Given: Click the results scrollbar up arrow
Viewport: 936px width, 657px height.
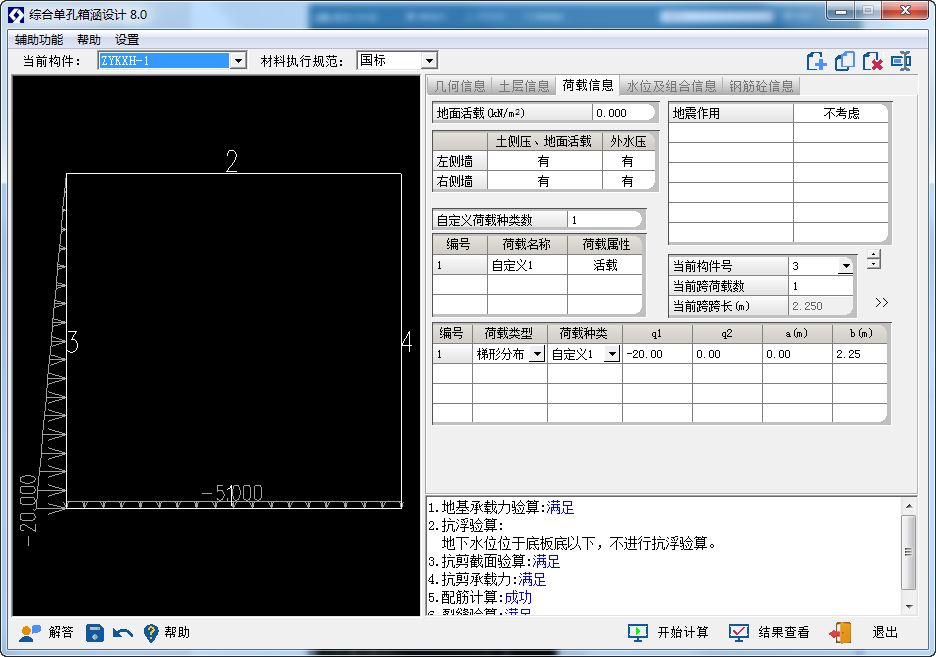Looking at the screenshot, I should [909, 506].
